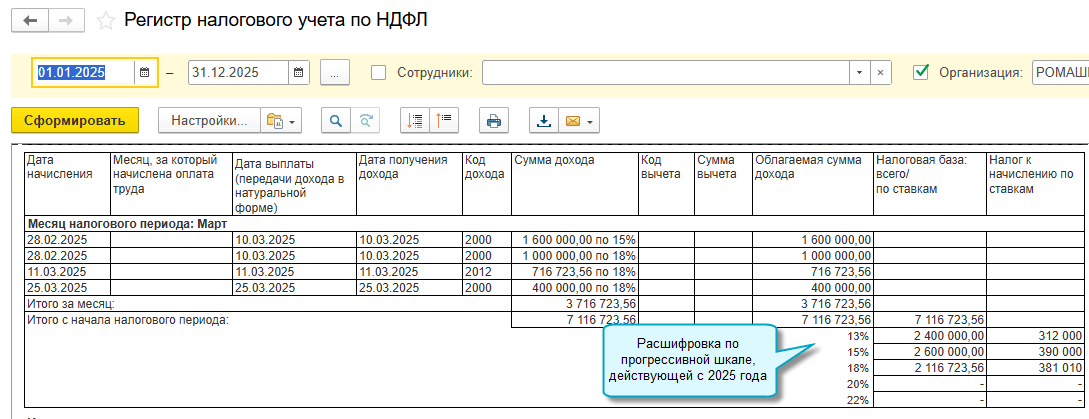Print the report with printer icon
The width and height of the screenshot is (1089, 419).
(494, 120)
